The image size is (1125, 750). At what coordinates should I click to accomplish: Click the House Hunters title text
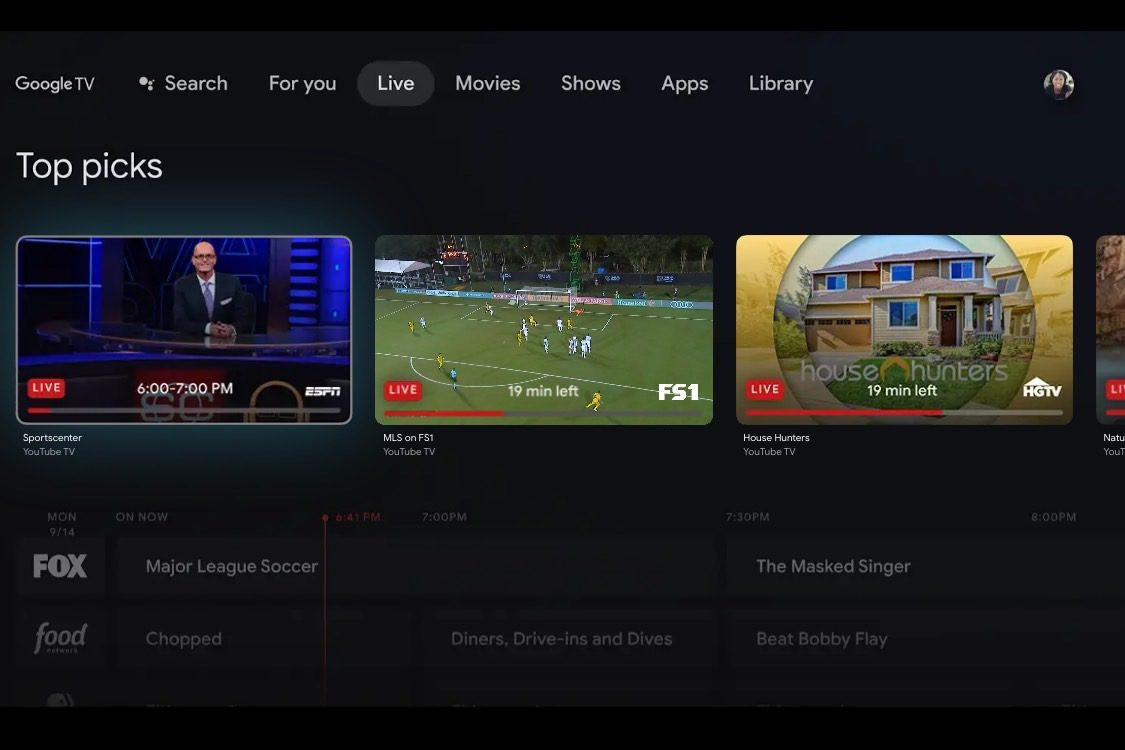776,437
